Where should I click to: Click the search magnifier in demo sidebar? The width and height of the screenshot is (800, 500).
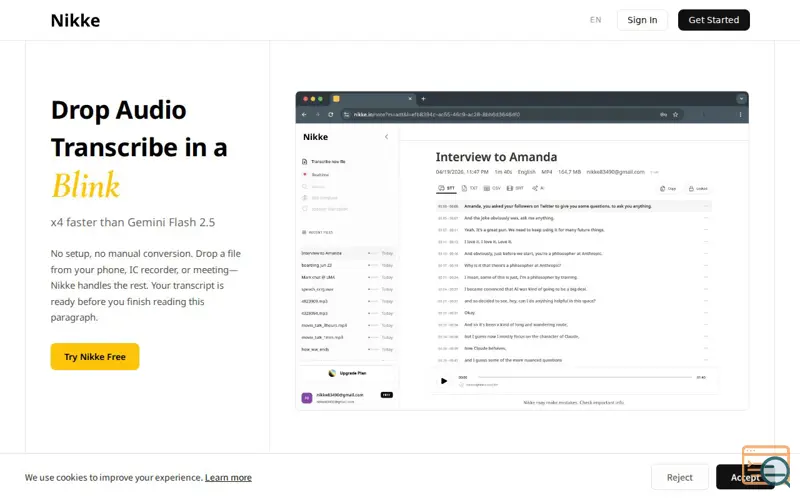click(x=305, y=186)
